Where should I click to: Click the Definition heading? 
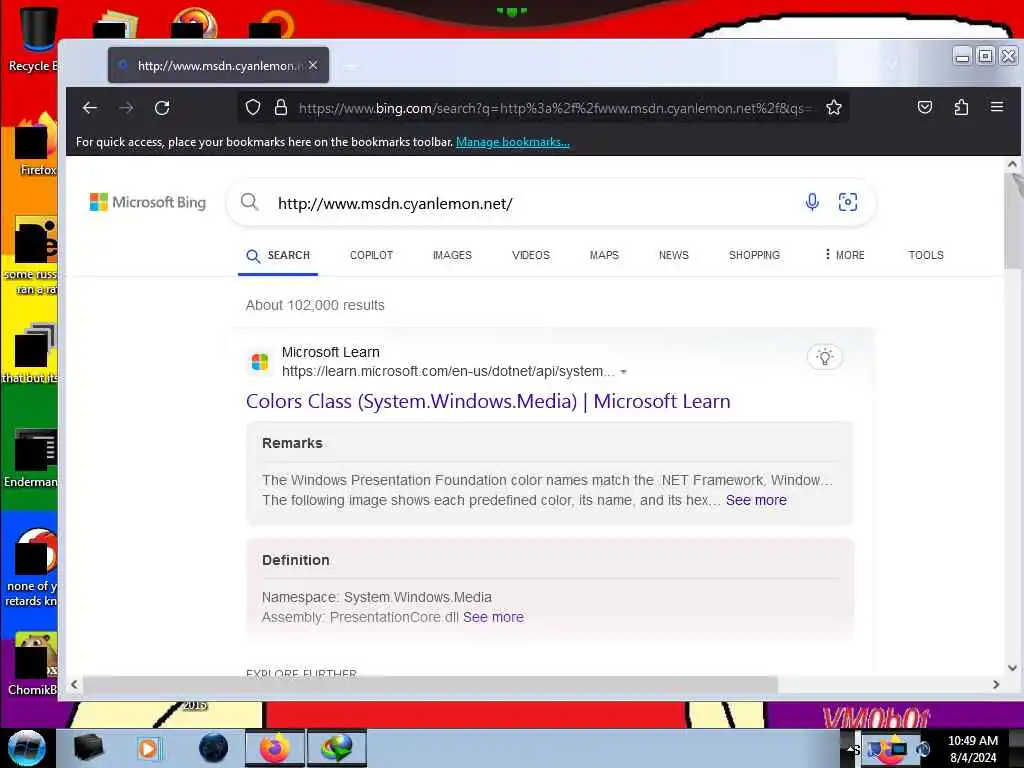coord(295,560)
